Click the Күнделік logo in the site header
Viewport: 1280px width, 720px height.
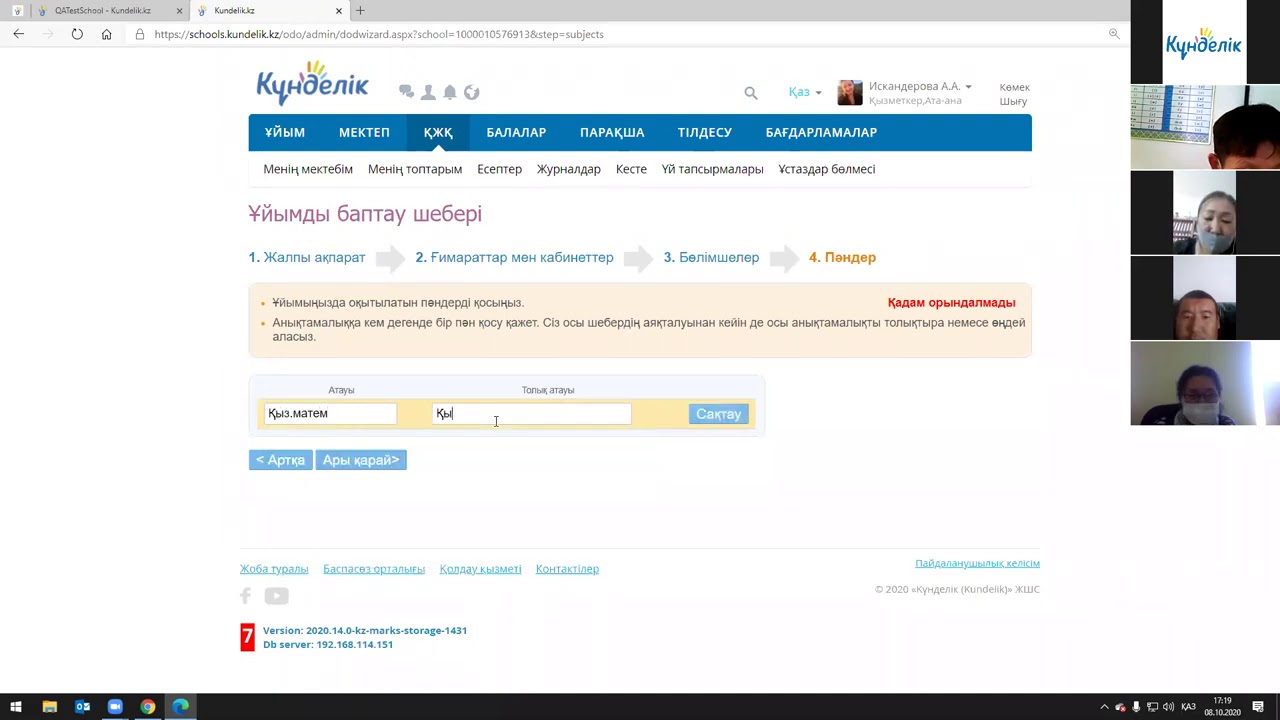pyautogui.click(x=312, y=83)
